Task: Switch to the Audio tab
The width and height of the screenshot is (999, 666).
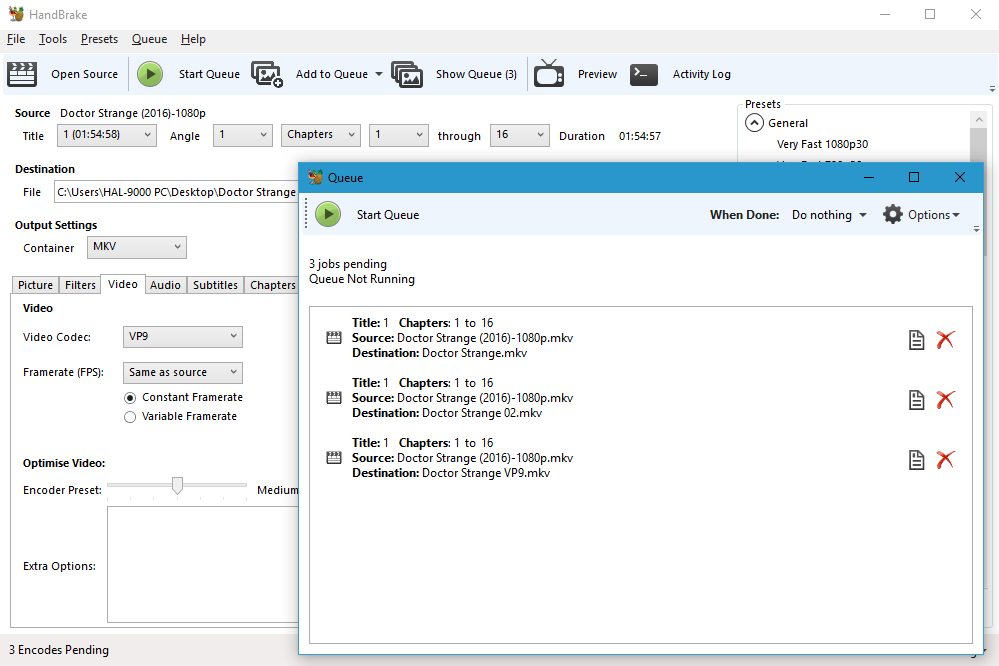Action: tap(165, 285)
